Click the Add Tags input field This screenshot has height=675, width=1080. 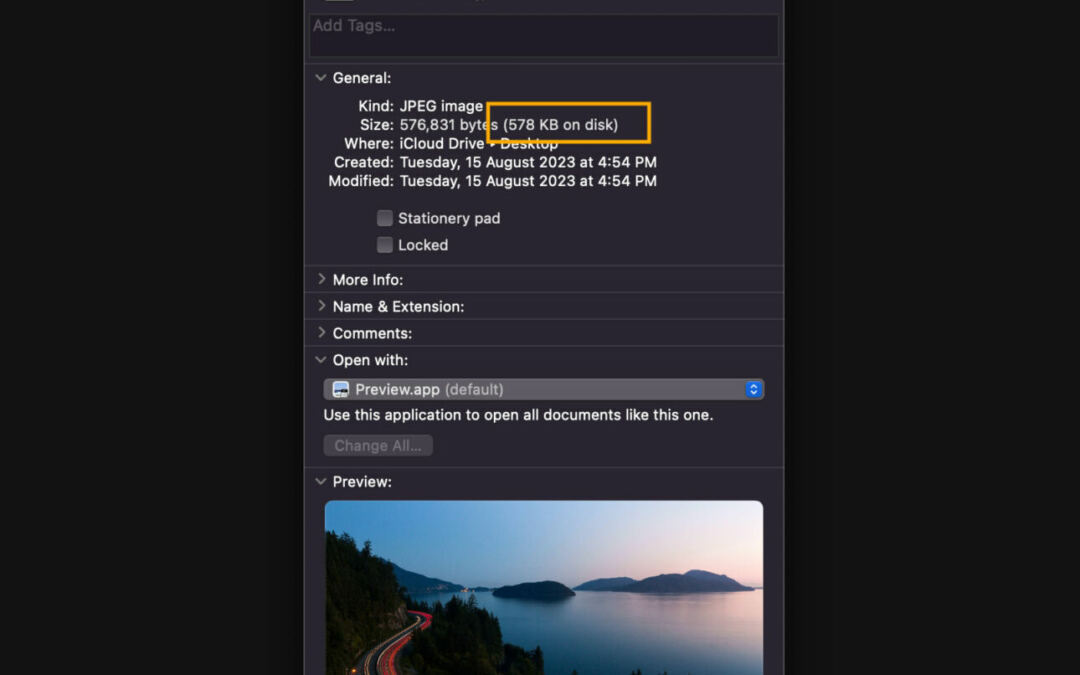pyautogui.click(x=543, y=34)
